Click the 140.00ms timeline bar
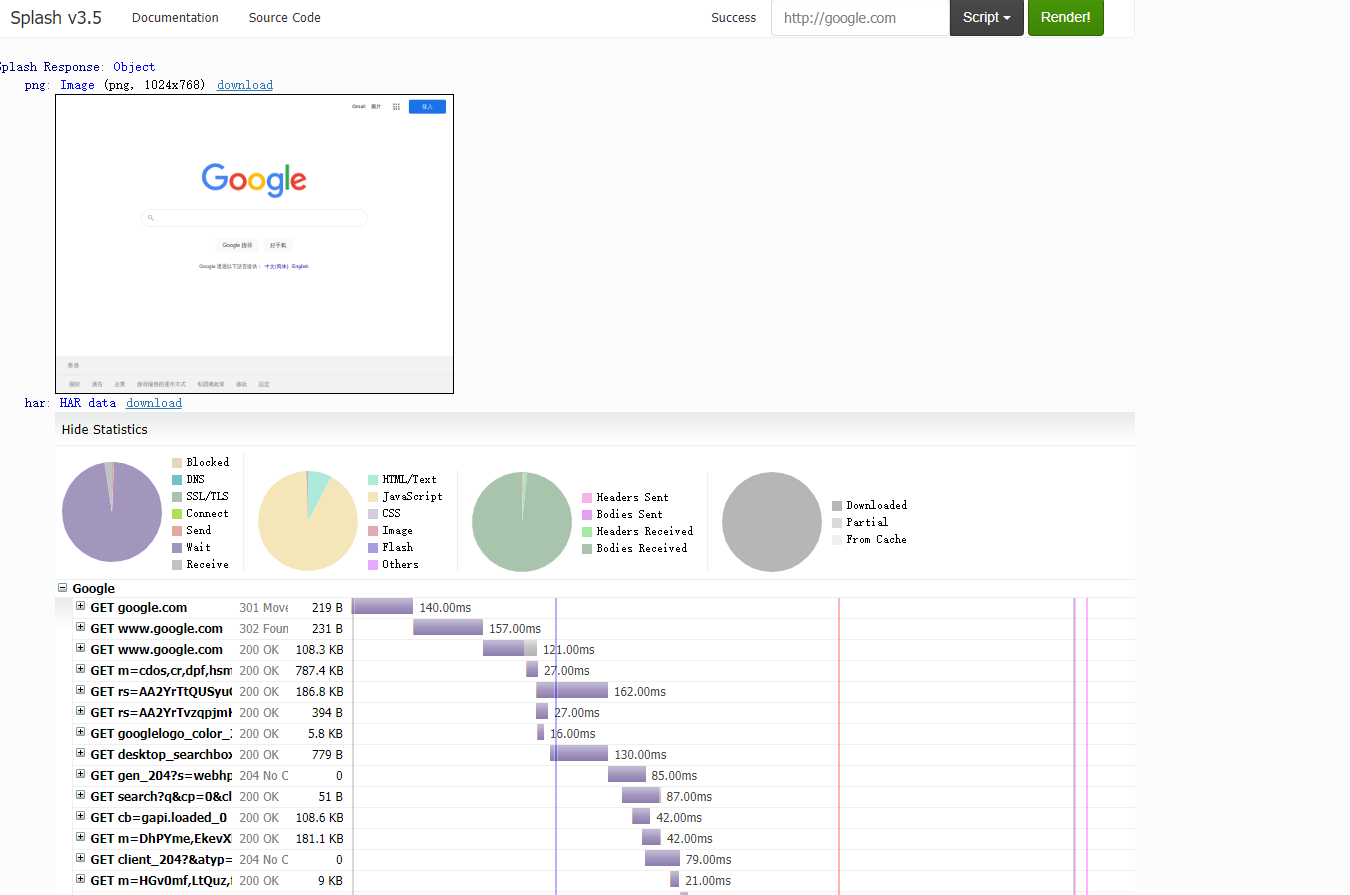The image size is (1350, 895). click(x=383, y=607)
